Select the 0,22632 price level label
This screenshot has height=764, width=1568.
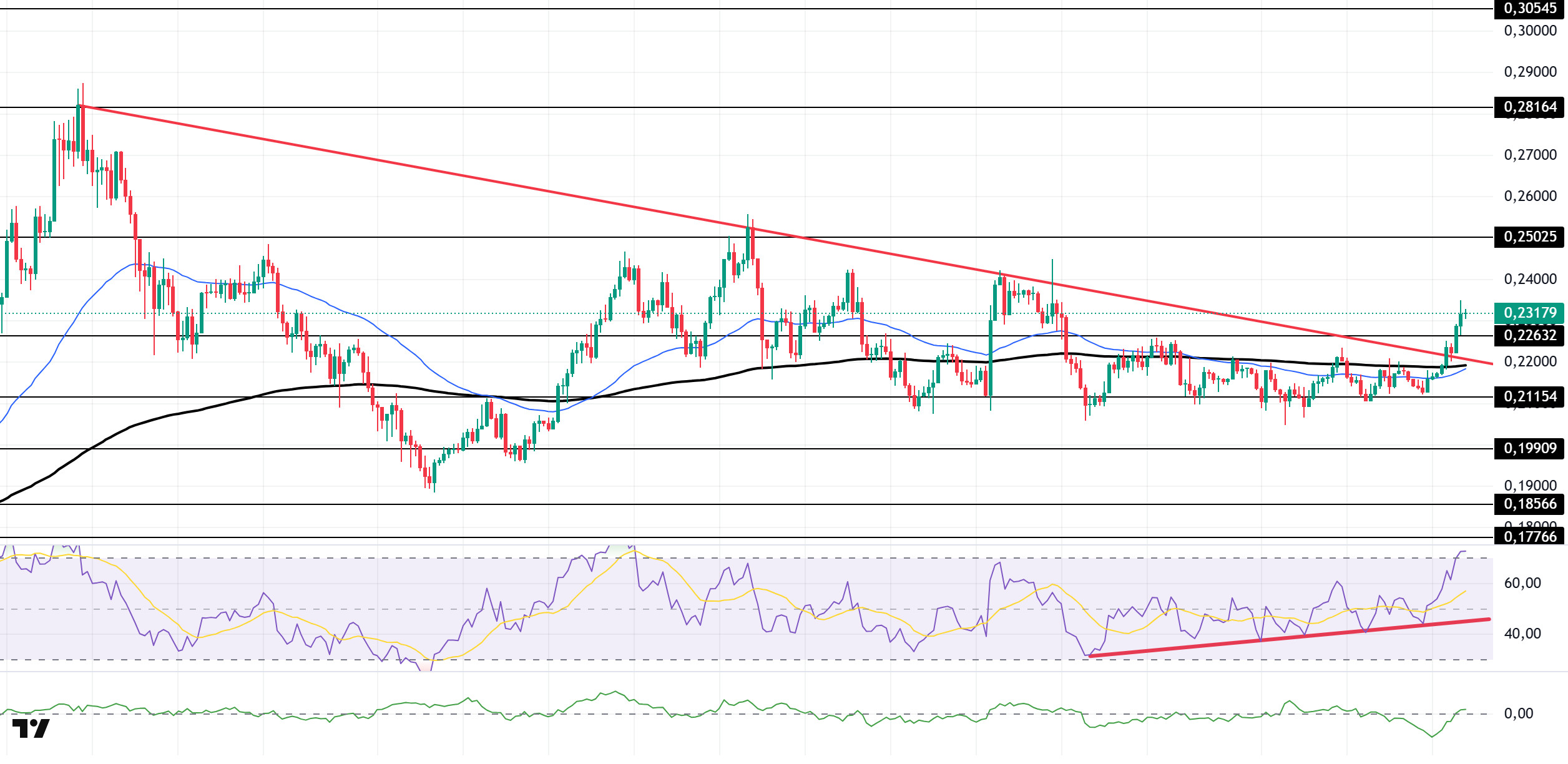pyautogui.click(x=1531, y=336)
